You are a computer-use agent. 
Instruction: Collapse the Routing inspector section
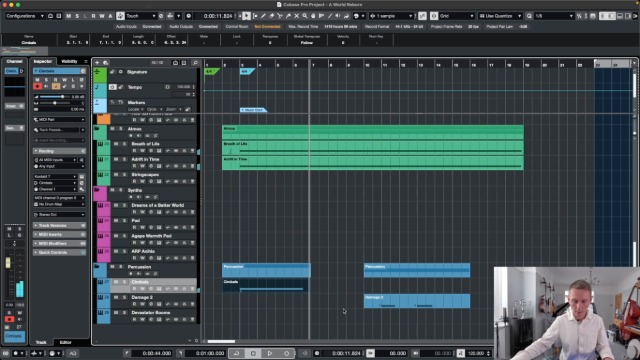pos(60,151)
